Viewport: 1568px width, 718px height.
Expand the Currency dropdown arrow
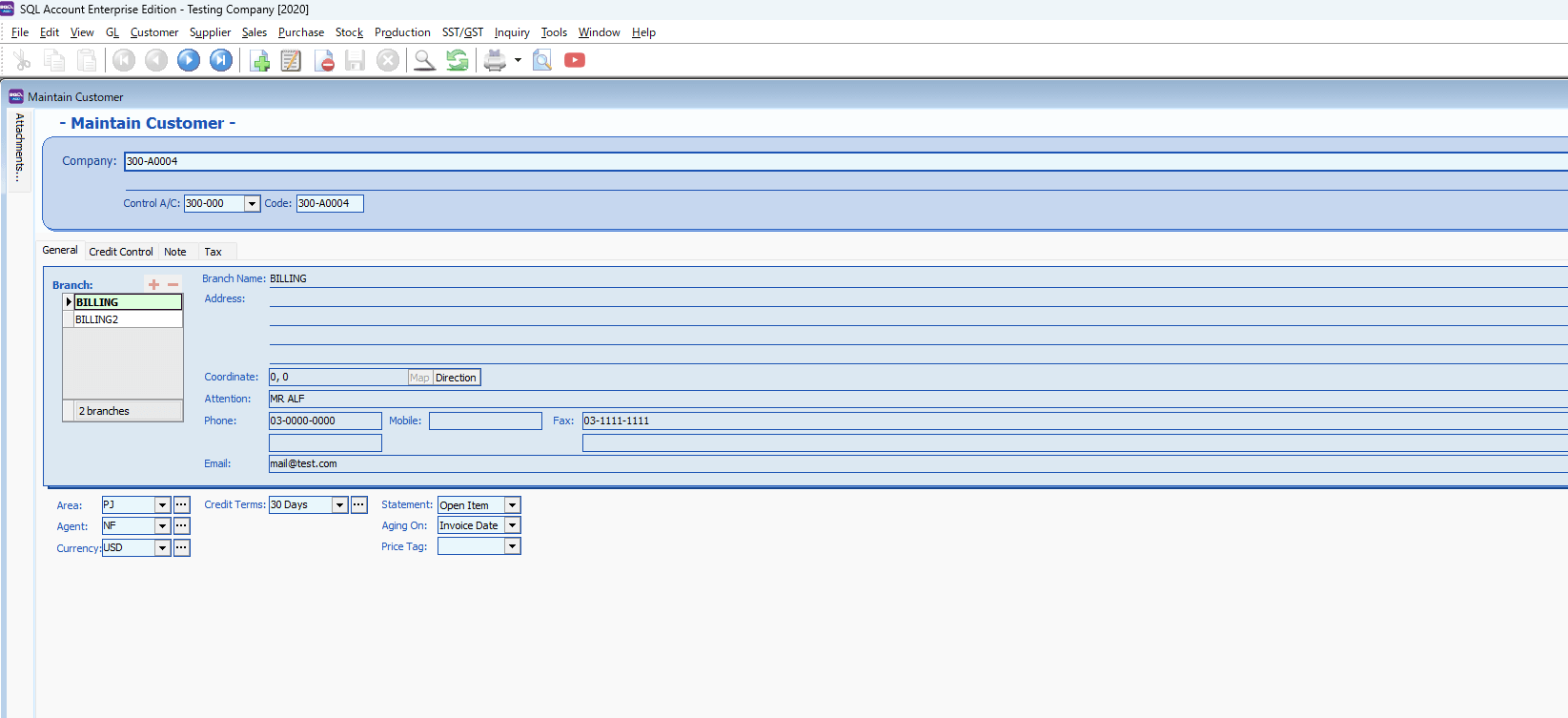pos(162,547)
